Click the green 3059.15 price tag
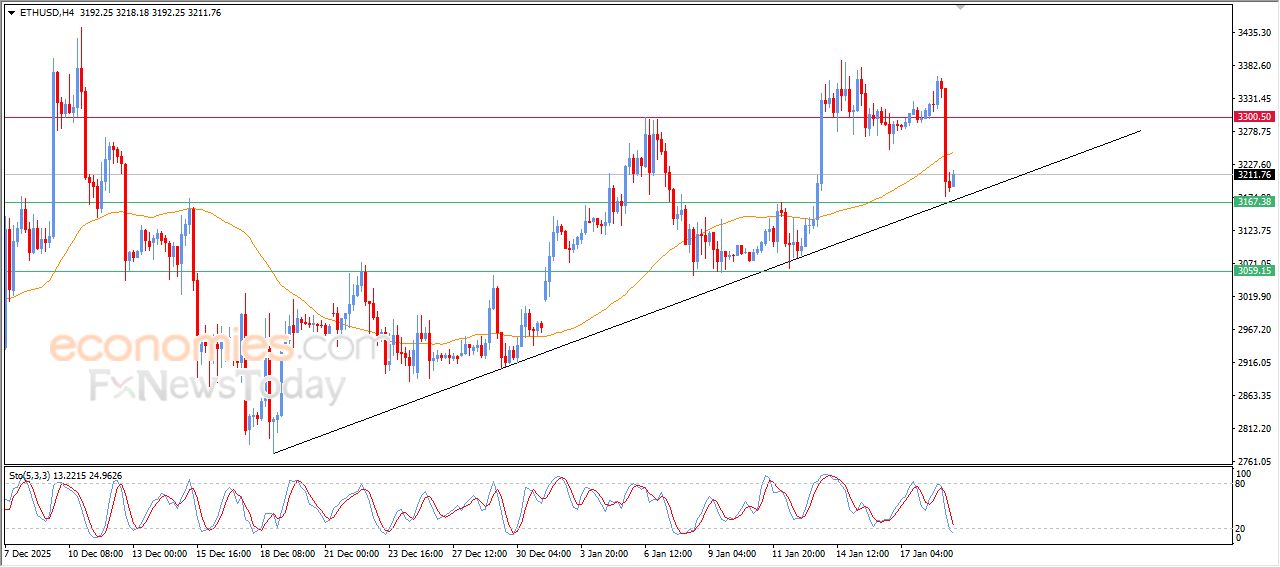 1254,271
